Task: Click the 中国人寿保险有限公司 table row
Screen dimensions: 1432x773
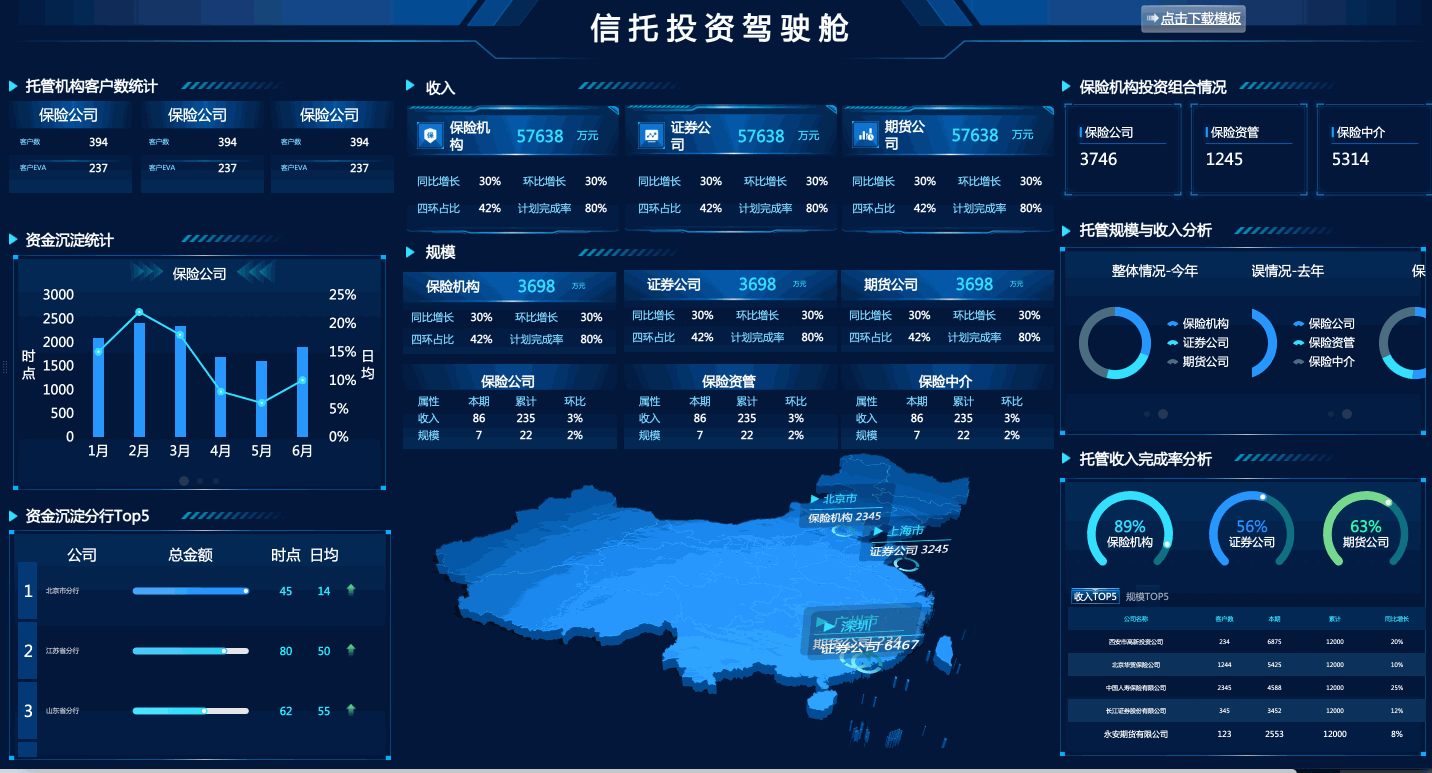Action: [1245, 688]
